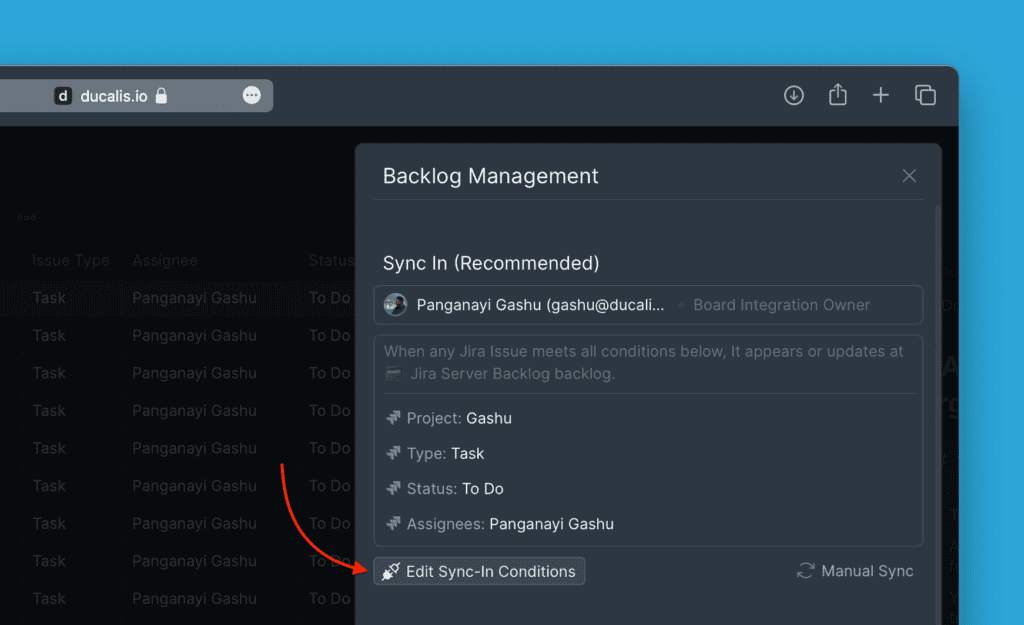Click the Jira Server Backlog board icon
The width and height of the screenshot is (1024, 625).
[393, 374]
